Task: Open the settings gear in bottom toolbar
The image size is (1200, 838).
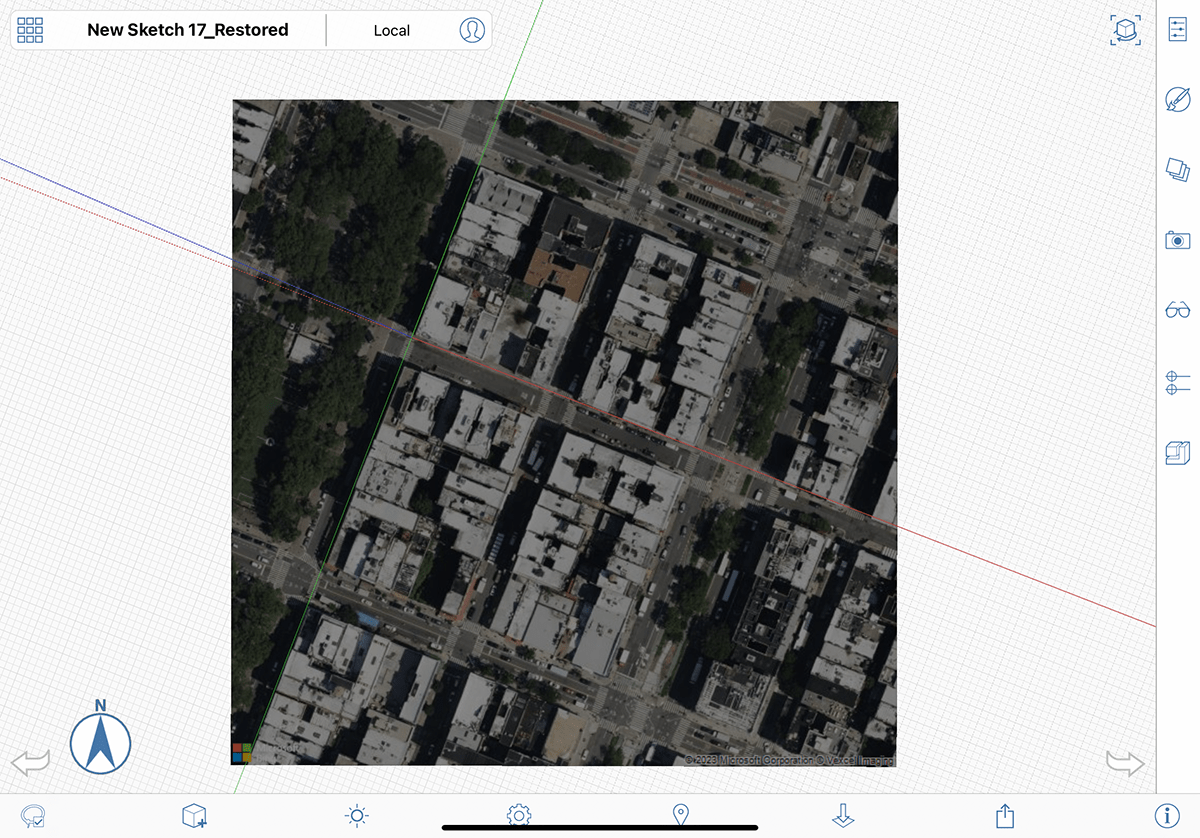Action: click(x=519, y=816)
